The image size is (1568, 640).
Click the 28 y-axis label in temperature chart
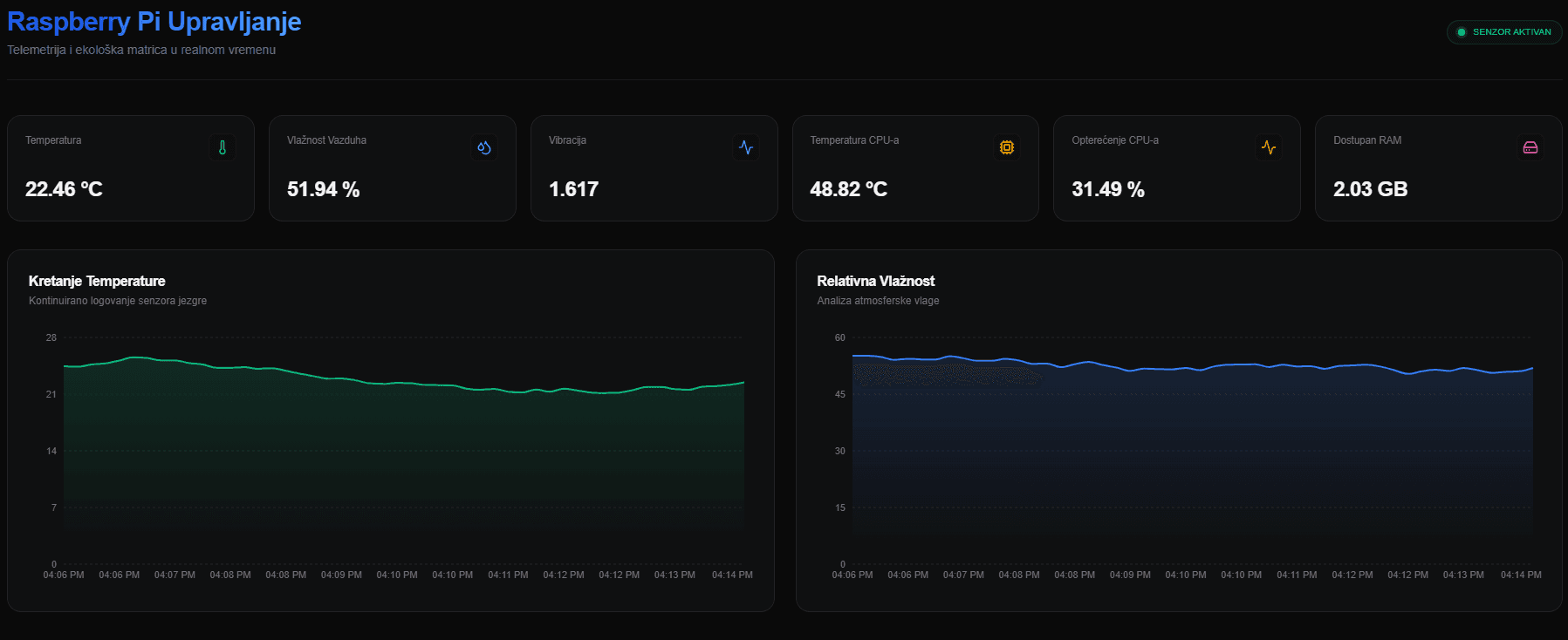51,337
